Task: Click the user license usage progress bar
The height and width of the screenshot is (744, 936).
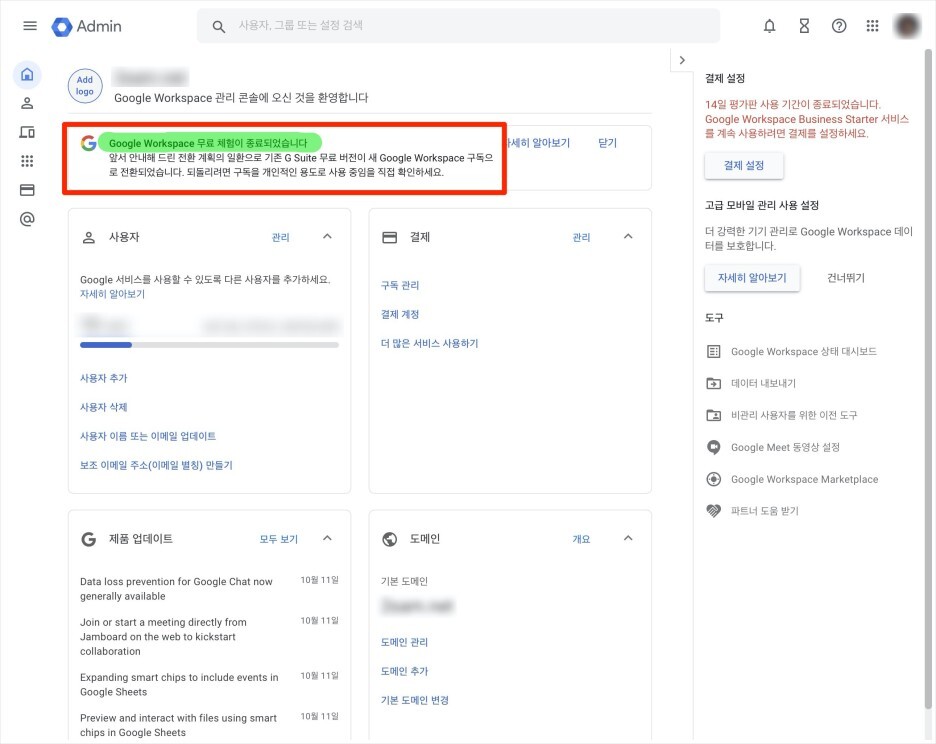Action: (210, 345)
